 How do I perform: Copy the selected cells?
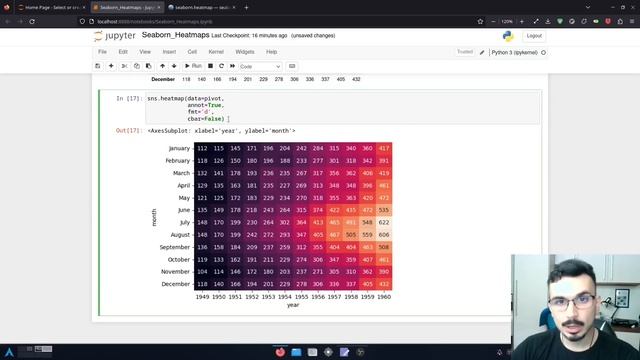[137, 66]
